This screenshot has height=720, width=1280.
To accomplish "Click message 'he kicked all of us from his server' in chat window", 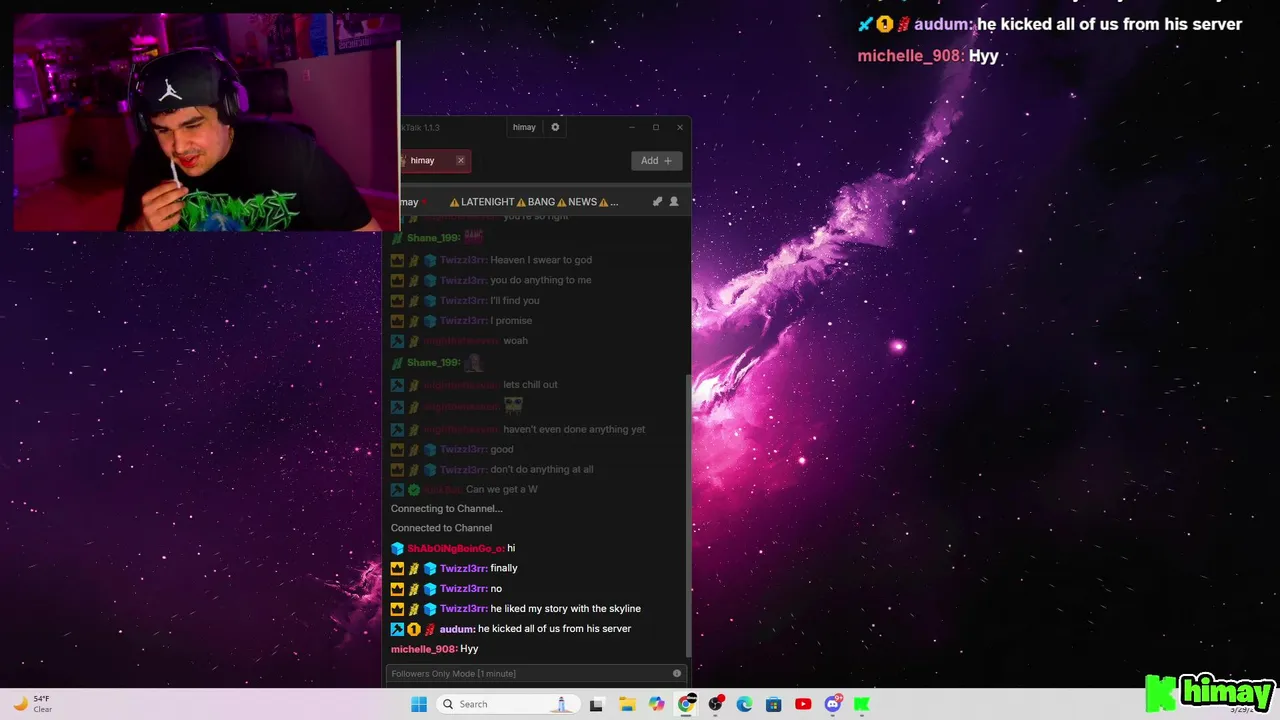I will coord(555,629).
